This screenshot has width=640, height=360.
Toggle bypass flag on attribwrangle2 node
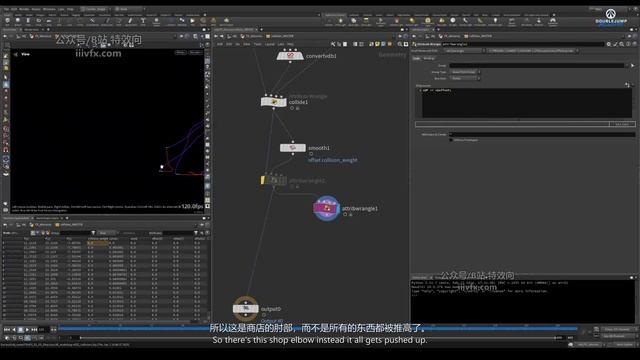(263, 180)
